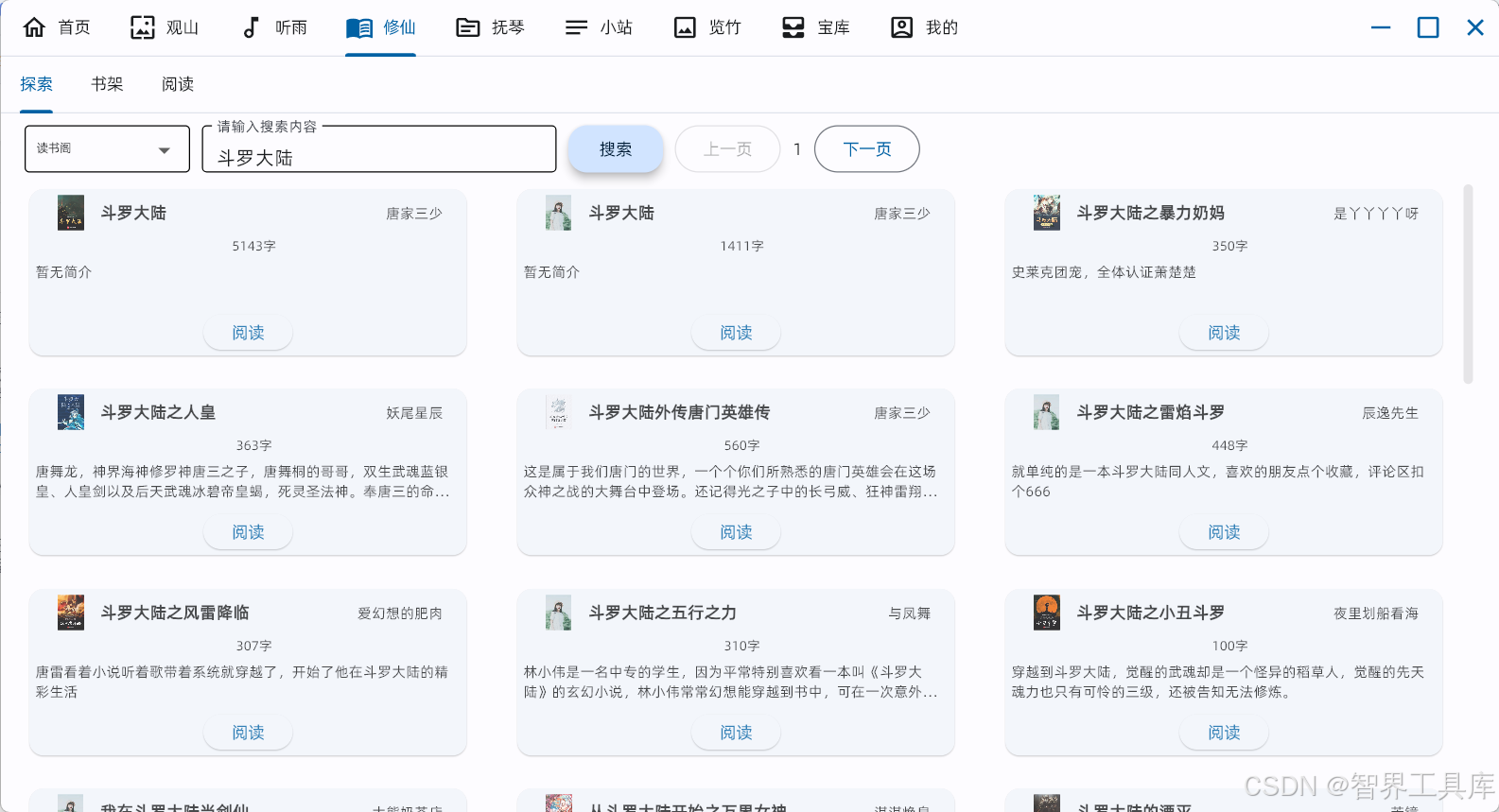Viewport: 1499px width, 812px height.
Task: Click author 爱幻想的肥肉
Action: (x=400, y=613)
